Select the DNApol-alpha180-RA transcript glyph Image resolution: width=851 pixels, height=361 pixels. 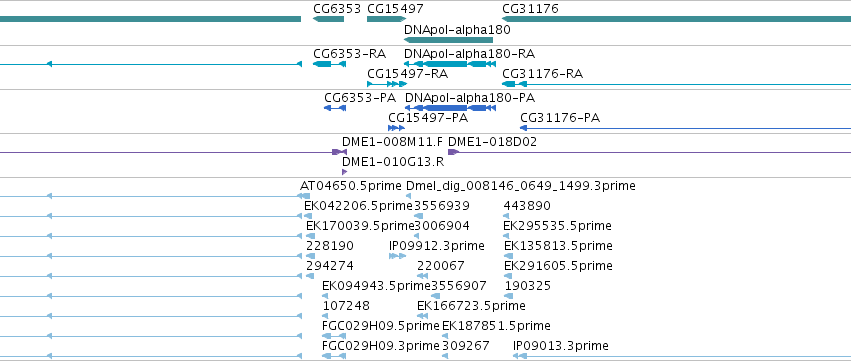450,64
